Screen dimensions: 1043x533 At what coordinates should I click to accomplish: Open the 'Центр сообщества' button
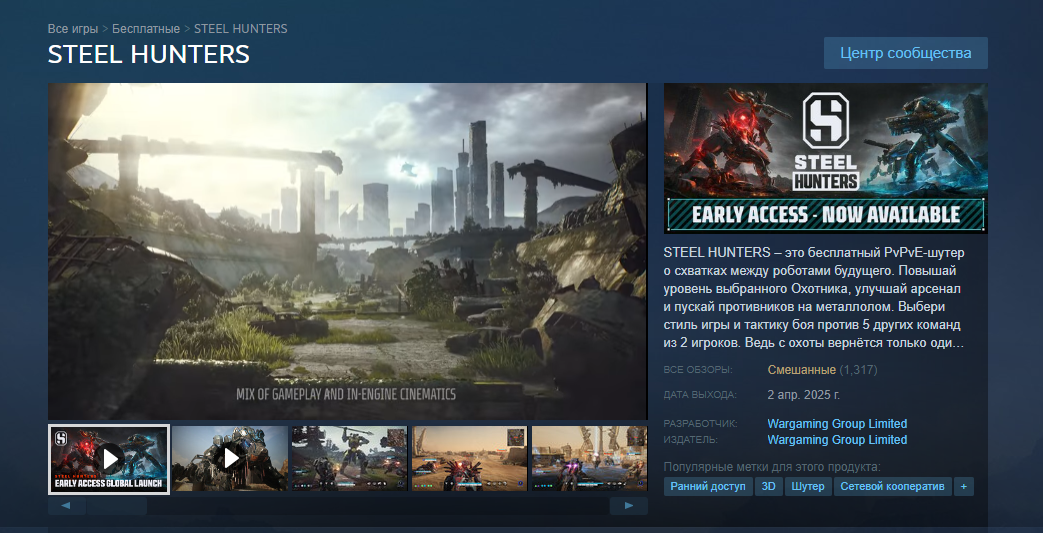click(905, 53)
